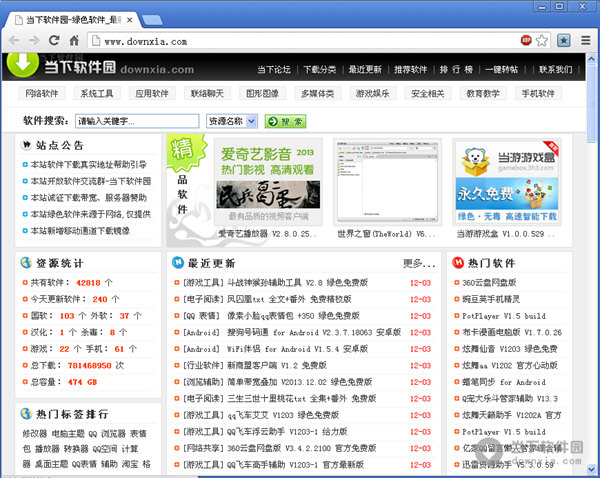Select the 手机软件 category button
This screenshot has height=478, width=600.
click(x=538, y=93)
